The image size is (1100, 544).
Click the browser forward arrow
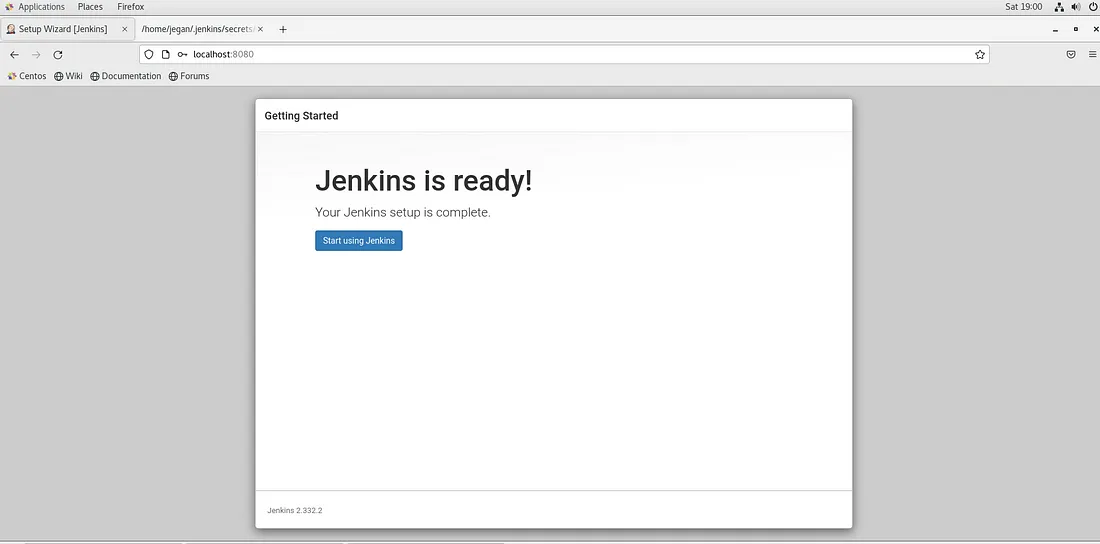point(36,55)
